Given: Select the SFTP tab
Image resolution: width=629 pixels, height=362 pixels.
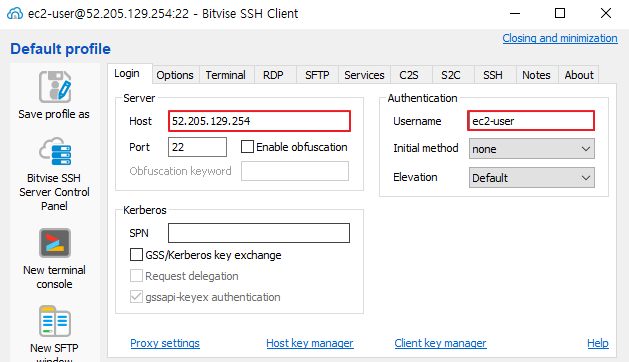Looking at the screenshot, I should point(317,75).
